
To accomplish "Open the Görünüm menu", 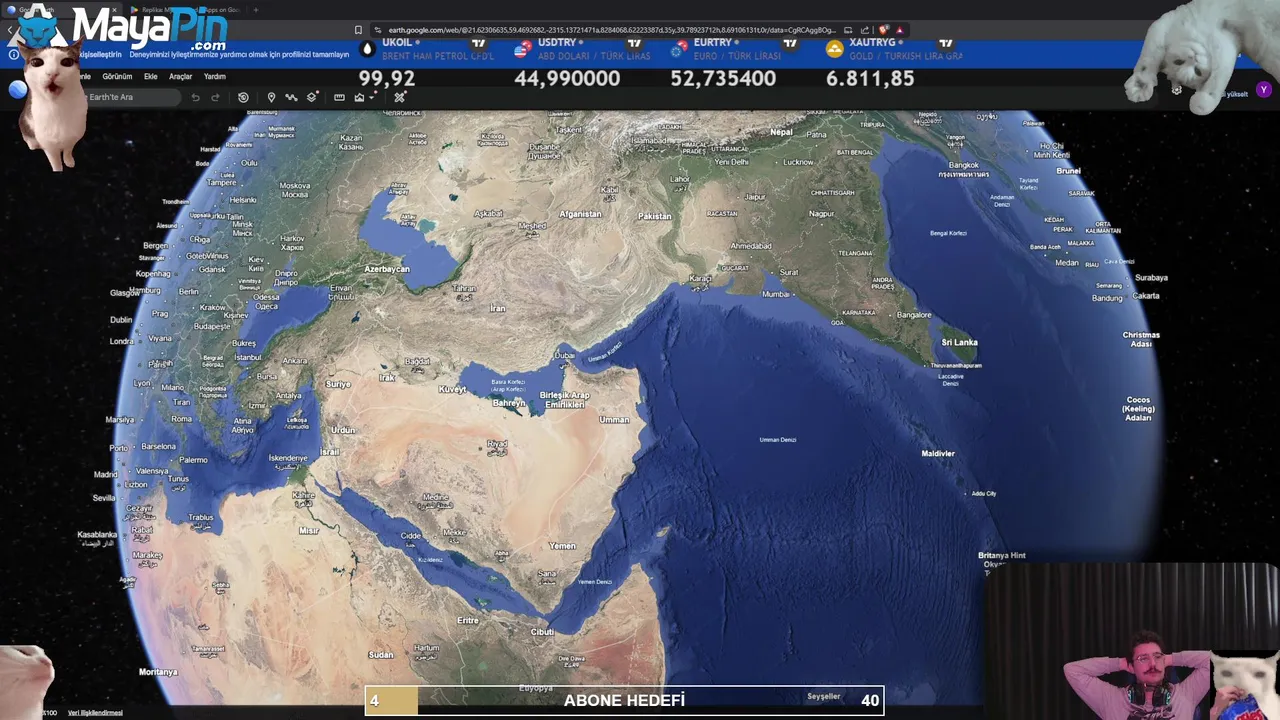I will pyautogui.click(x=117, y=77).
